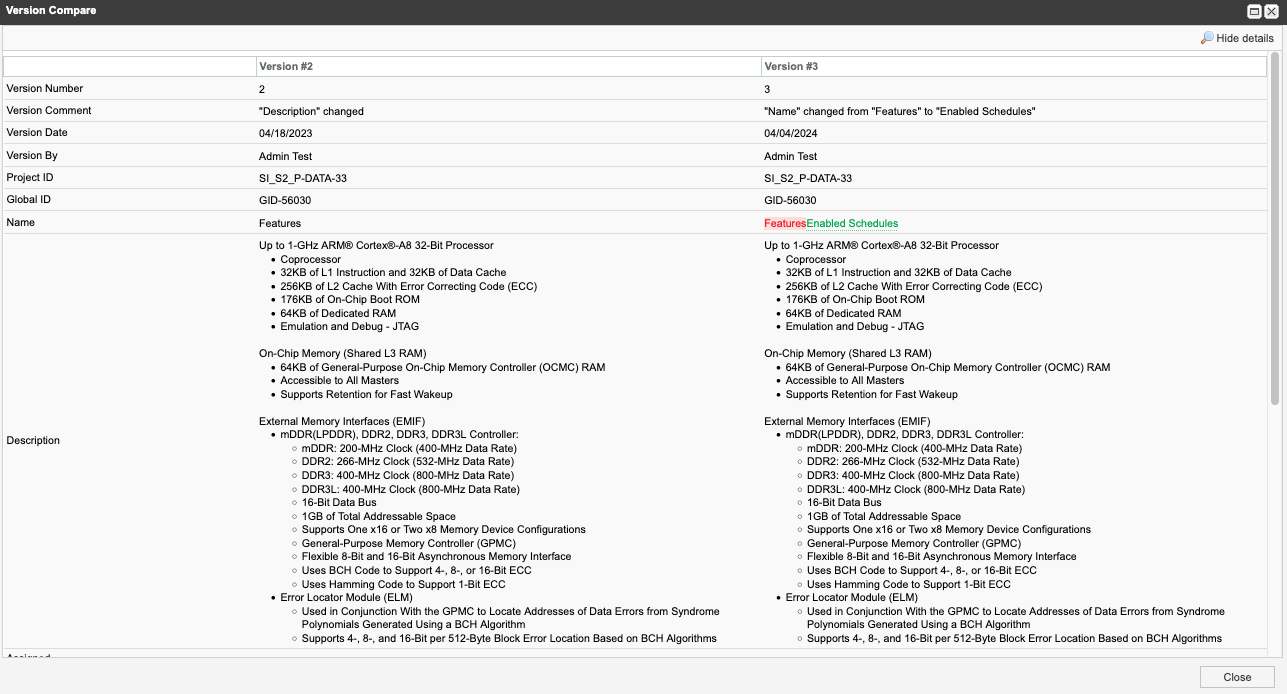Click the Version By row label
The image size is (1287, 694).
click(32, 156)
